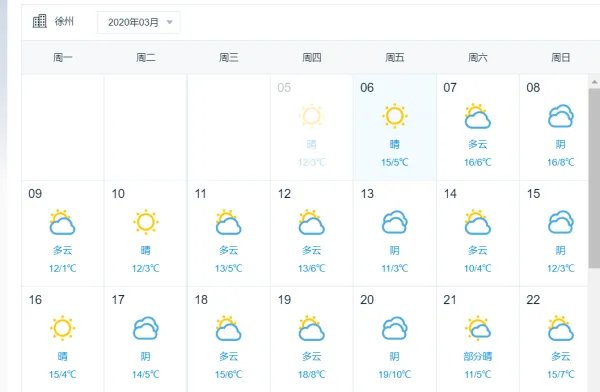This screenshot has height=392, width=600.
Task: Click the temperature 15/4℃ on day 16
Action: click(62, 374)
